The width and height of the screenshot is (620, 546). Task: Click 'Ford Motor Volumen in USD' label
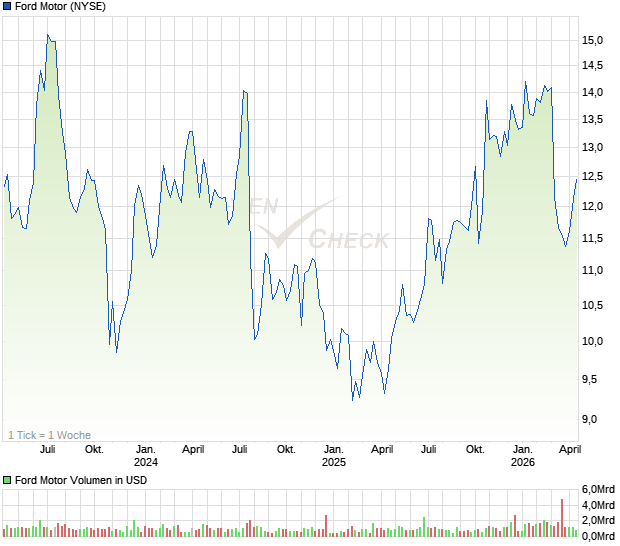click(x=81, y=480)
